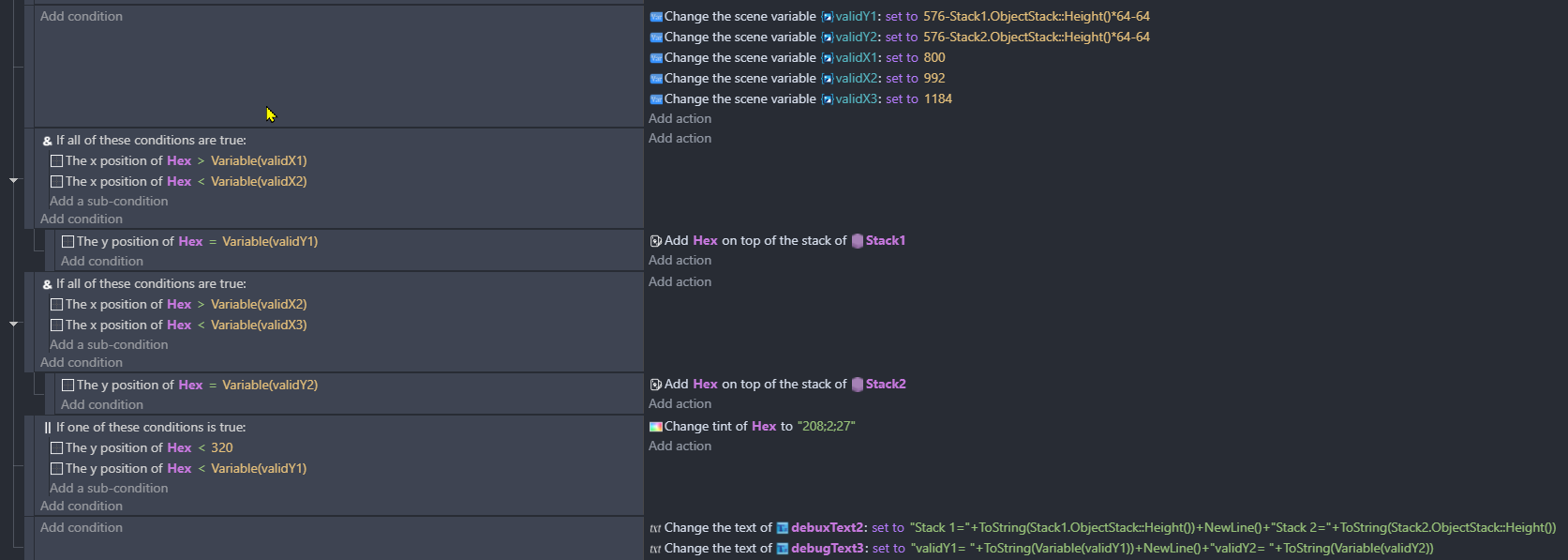Viewport: 1568px width, 560px height.
Task: Toggle the invert checkbox for y position = validY2
Action: coord(67,386)
